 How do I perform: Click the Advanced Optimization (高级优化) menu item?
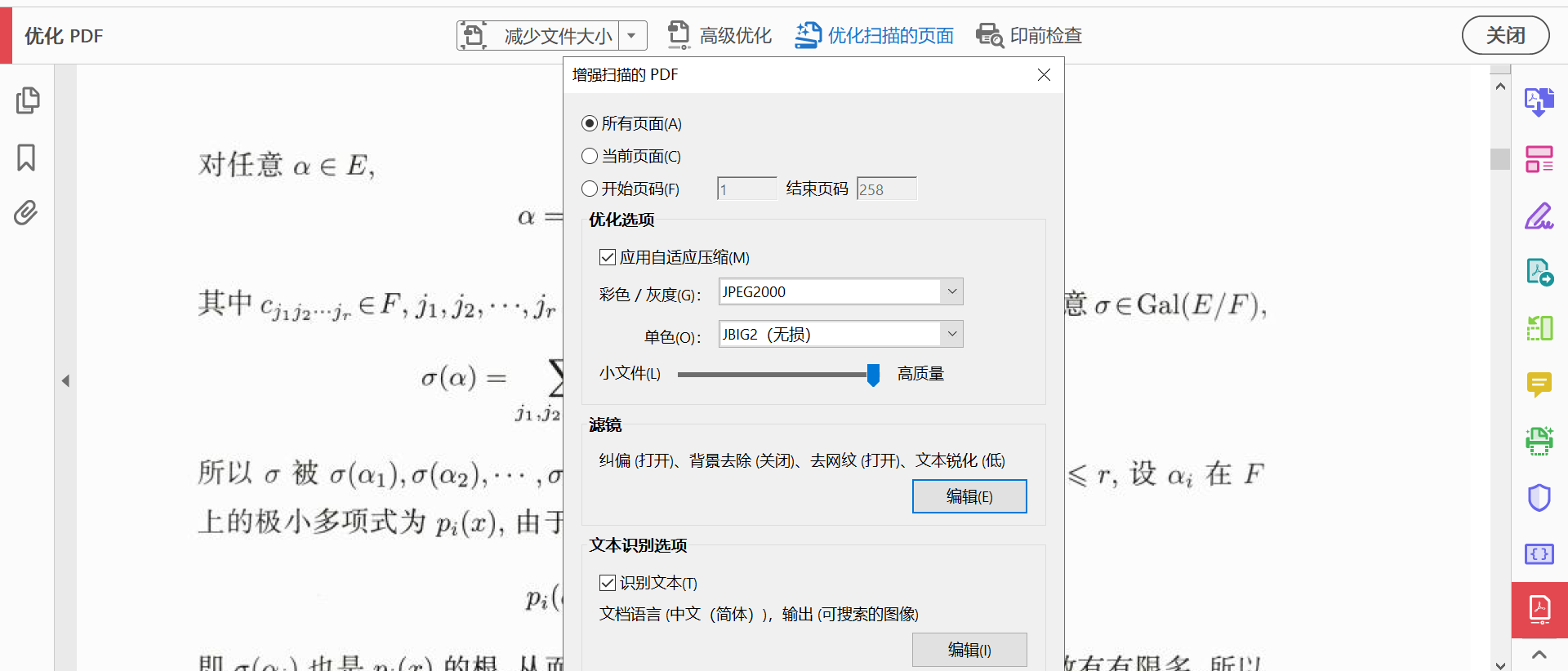click(x=736, y=36)
